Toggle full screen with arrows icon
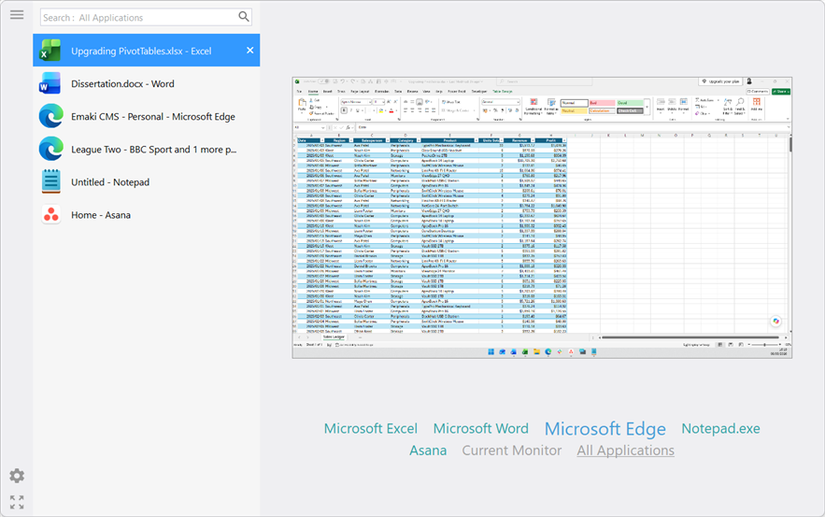Image resolution: width=825 pixels, height=517 pixels. click(17, 502)
